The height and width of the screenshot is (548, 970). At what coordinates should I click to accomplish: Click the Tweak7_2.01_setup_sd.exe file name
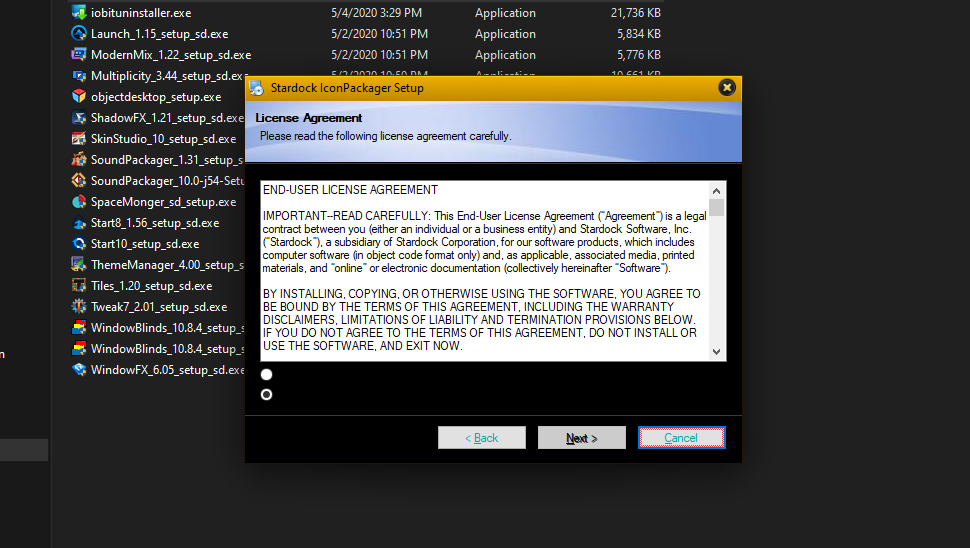pyautogui.click(x=158, y=307)
